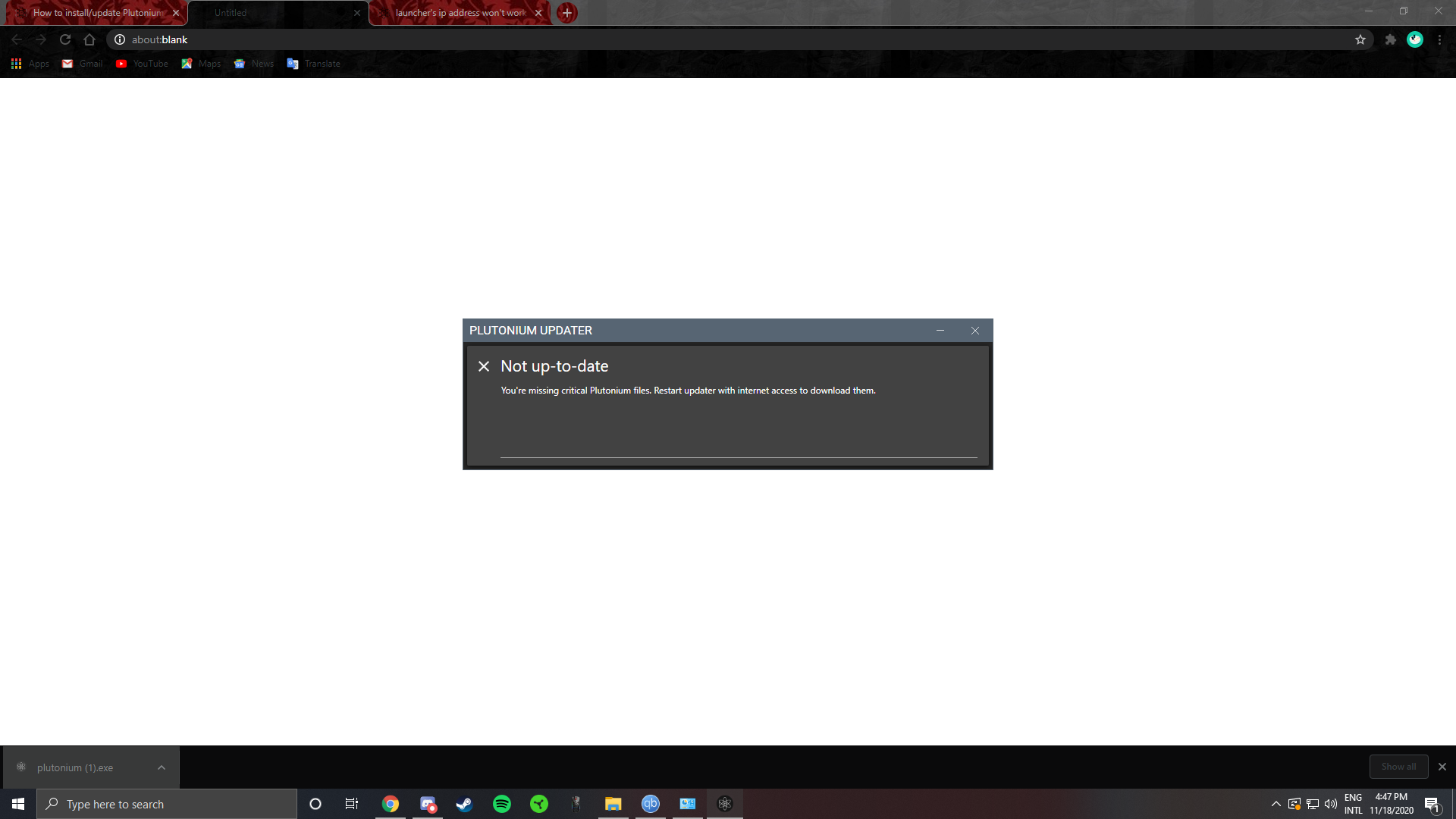The image size is (1456, 819).
Task: Open the browser home page
Action: click(x=89, y=39)
